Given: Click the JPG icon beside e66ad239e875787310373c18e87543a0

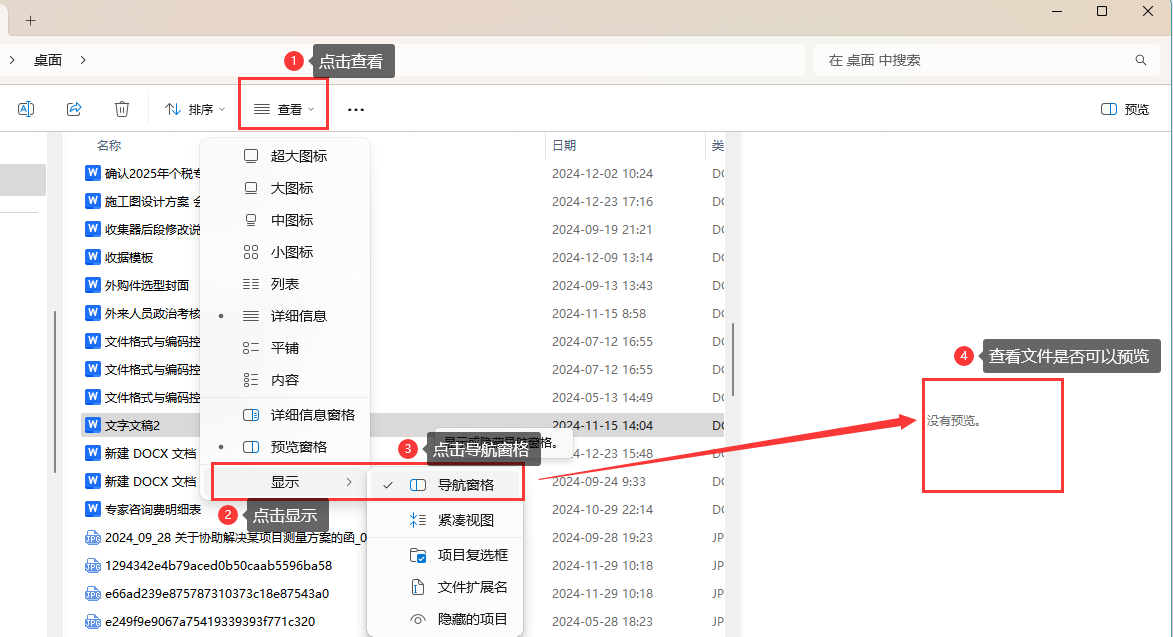Looking at the screenshot, I should point(91,592).
